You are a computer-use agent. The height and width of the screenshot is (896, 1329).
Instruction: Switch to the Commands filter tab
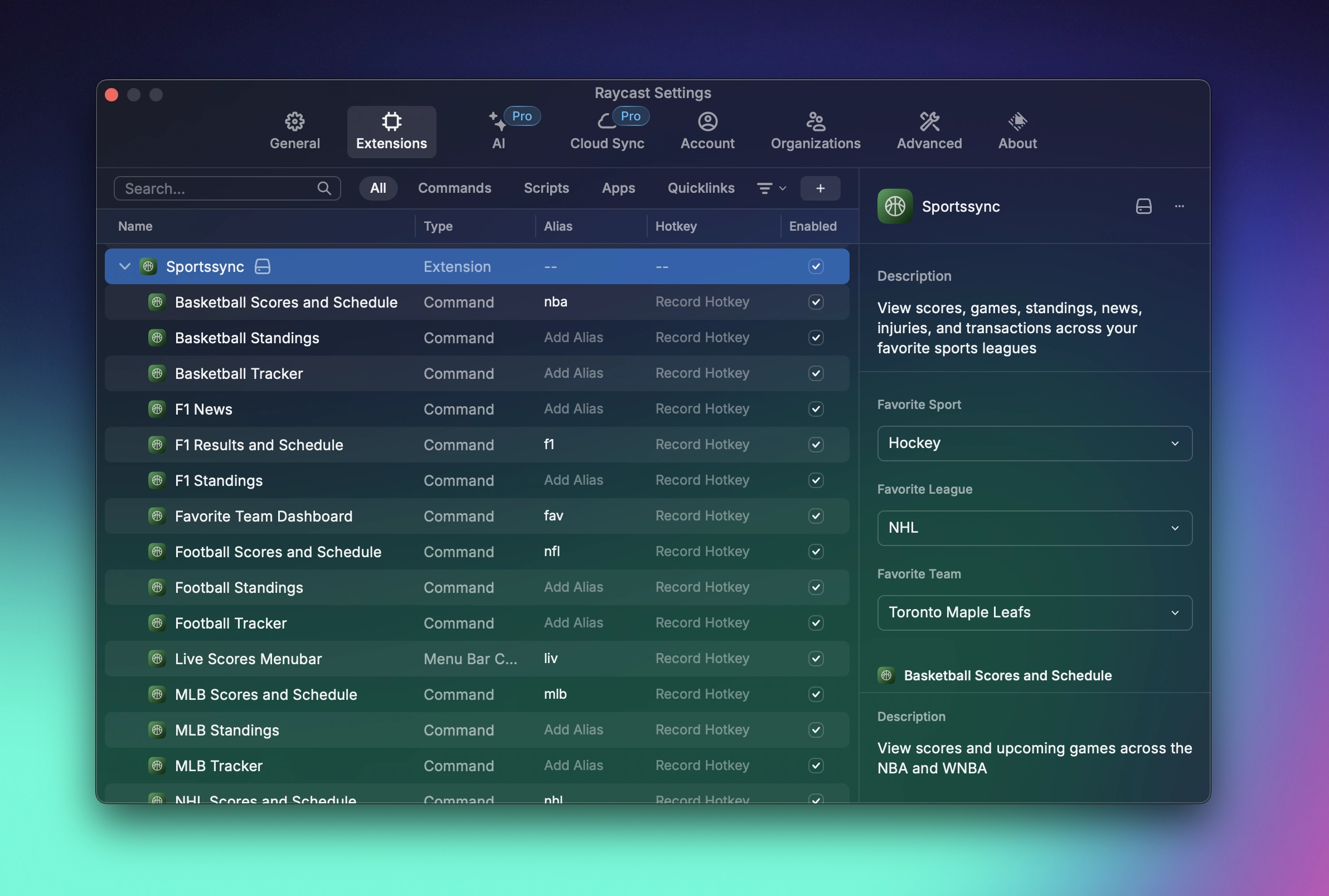(x=454, y=188)
